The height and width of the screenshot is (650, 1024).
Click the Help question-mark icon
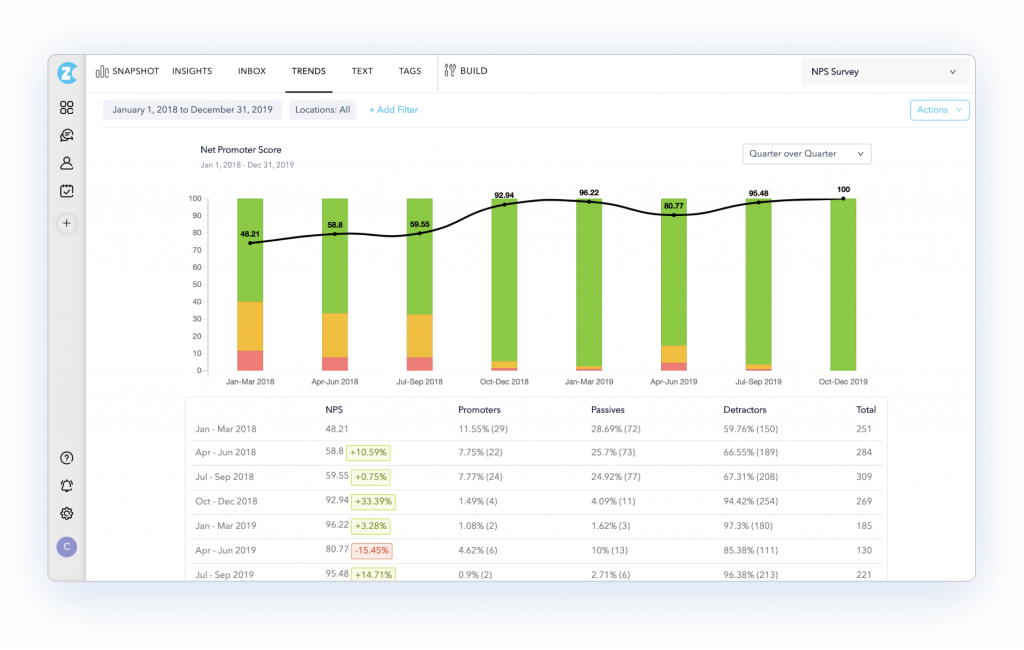click(66, 457)
